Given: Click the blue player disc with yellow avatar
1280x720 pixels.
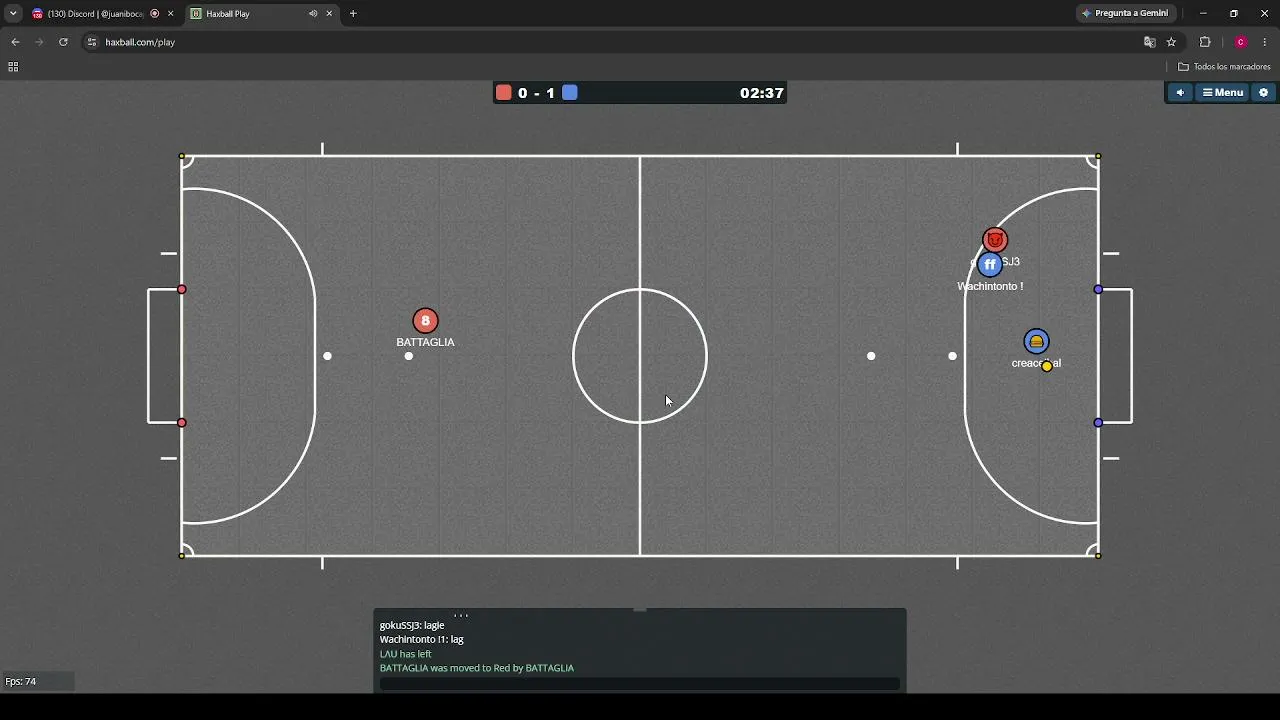Looking at the screenshot, I should [1036, 342].
